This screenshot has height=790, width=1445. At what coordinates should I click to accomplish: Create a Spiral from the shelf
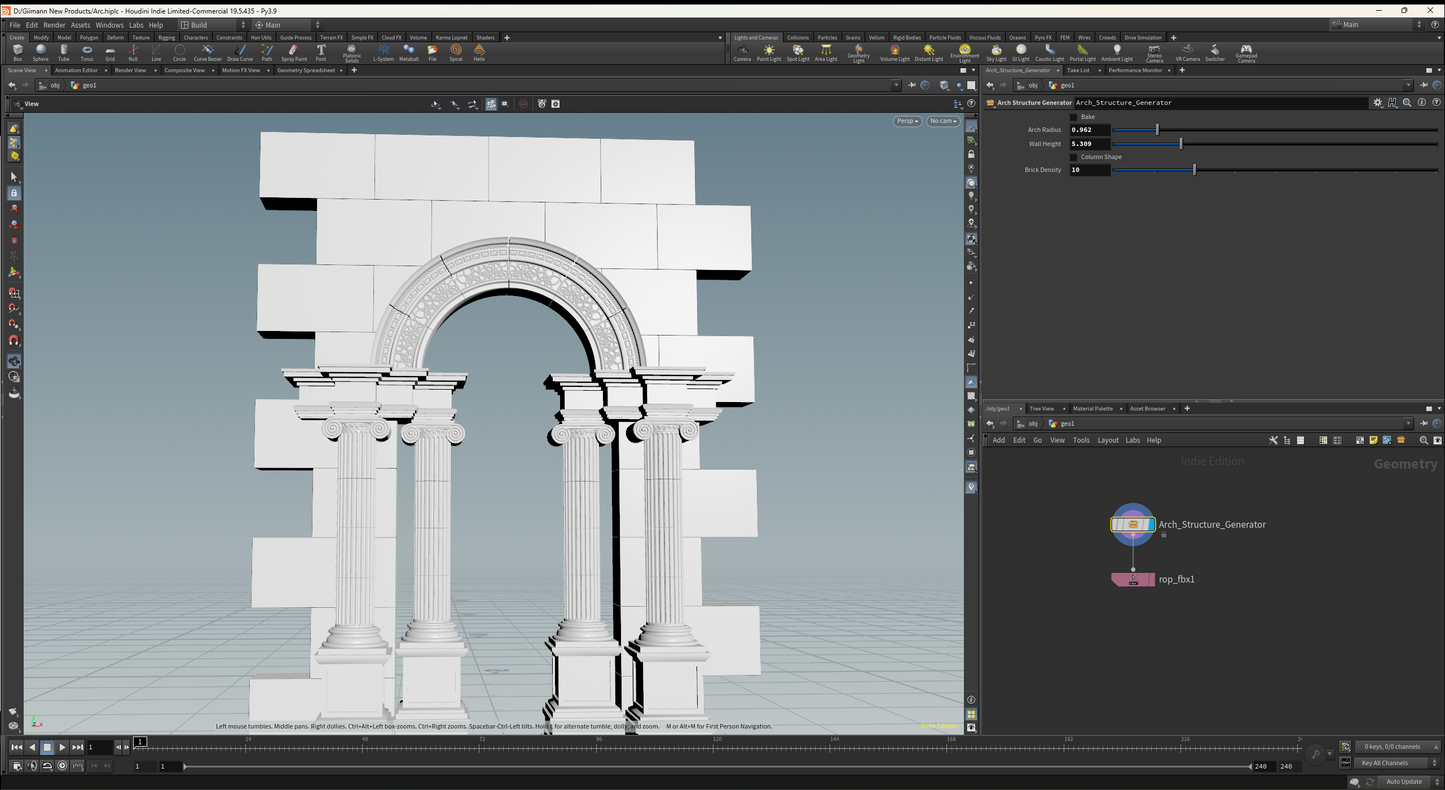[x=456, y=52]
